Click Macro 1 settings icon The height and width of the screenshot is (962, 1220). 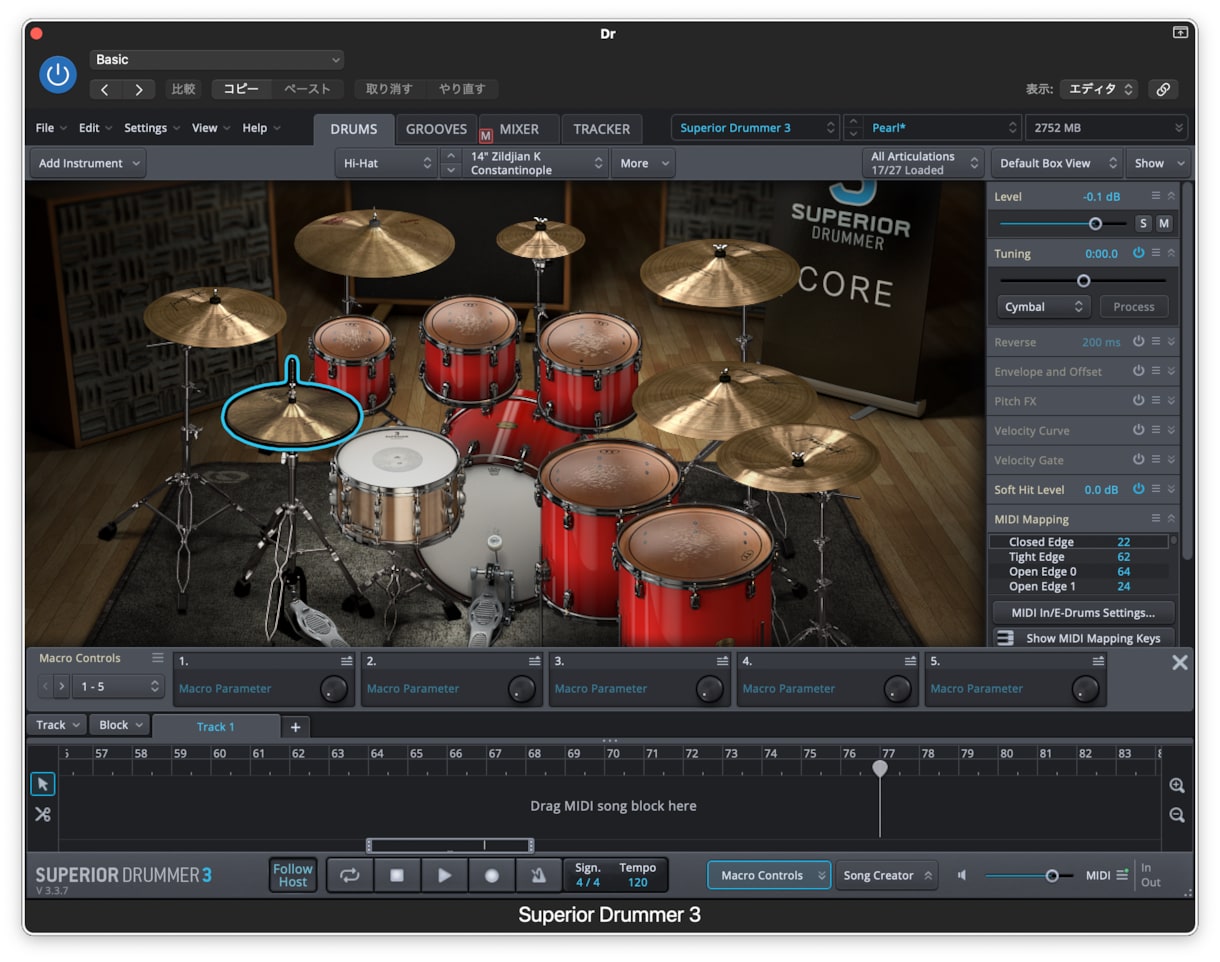pyautogui.click(x=346, y=661)
